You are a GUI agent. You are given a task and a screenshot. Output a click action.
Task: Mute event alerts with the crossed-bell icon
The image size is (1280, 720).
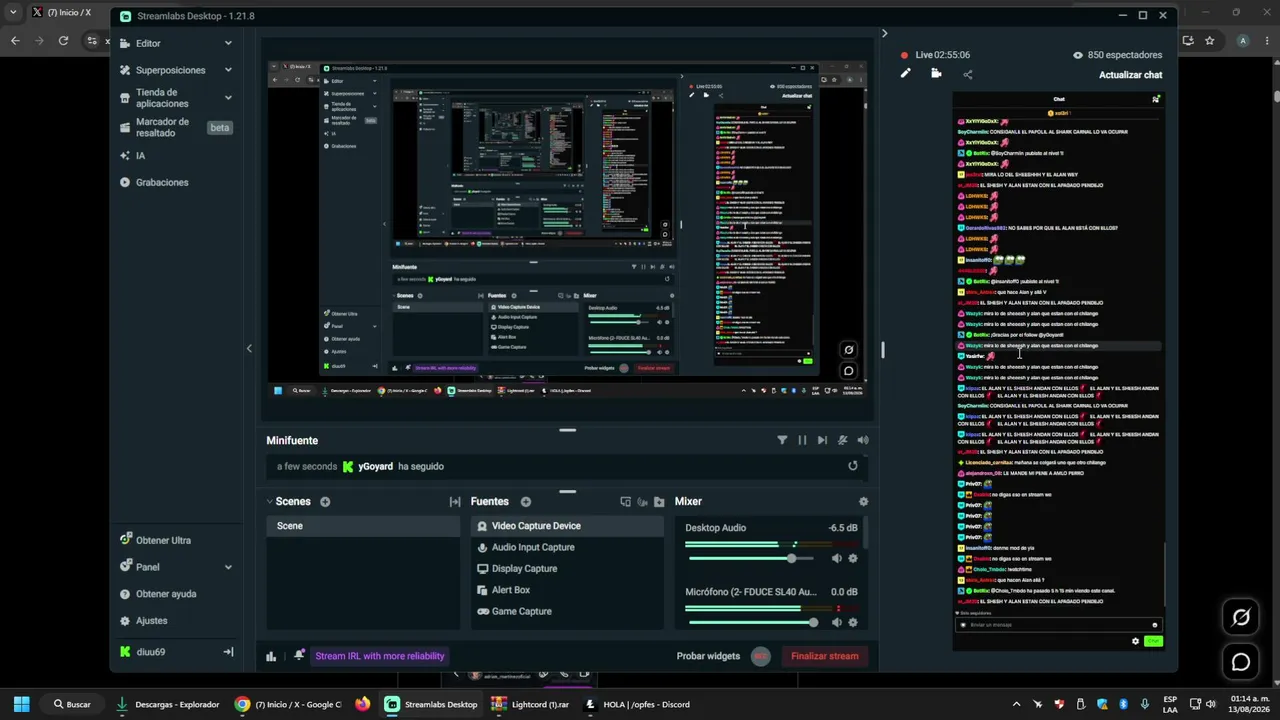pos(843,440)
